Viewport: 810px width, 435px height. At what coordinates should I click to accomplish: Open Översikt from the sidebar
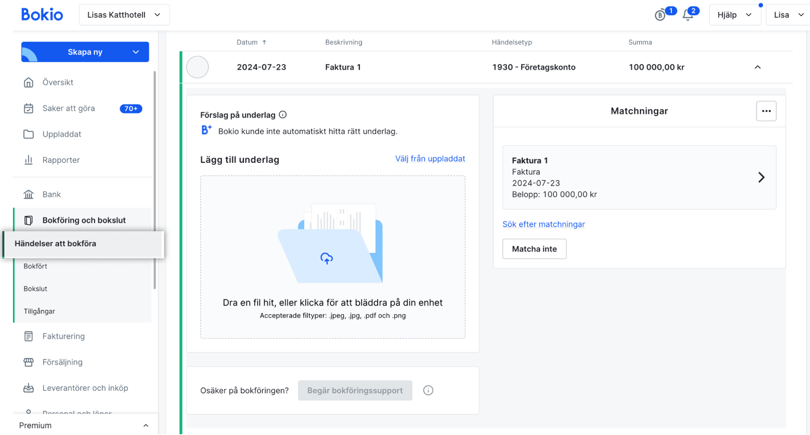pyautogui.click(x=57, y=82)
